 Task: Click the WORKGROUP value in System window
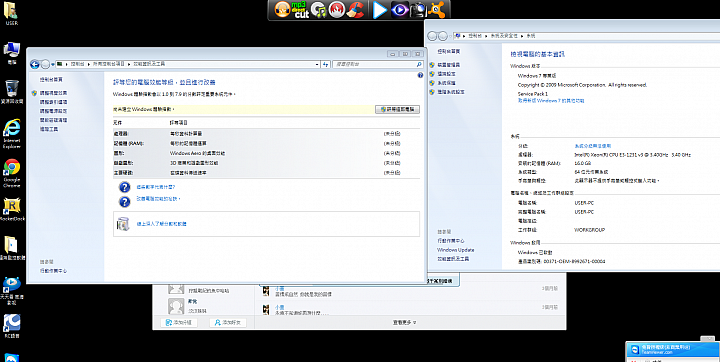click(x=590, y=230)
